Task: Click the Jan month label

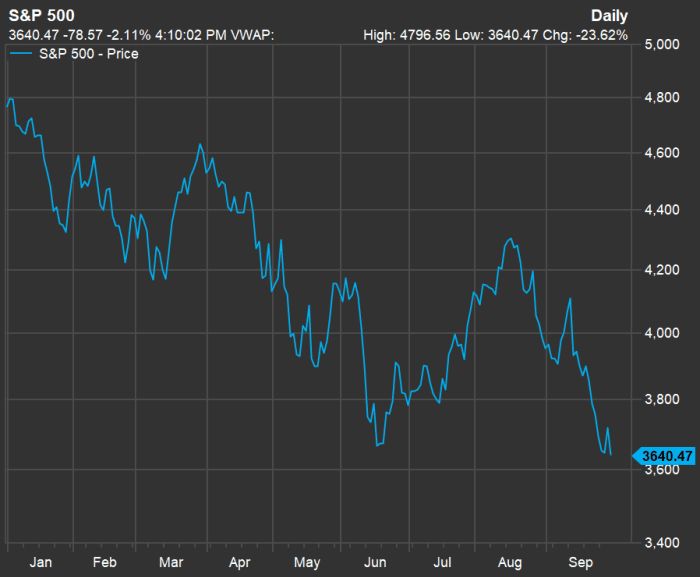Action: (41, 562)
